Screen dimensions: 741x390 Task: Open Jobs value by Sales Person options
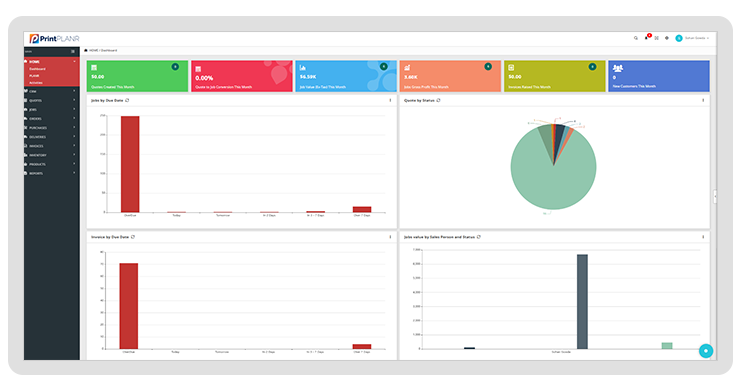pyautogui.click(x=703, y=237)
